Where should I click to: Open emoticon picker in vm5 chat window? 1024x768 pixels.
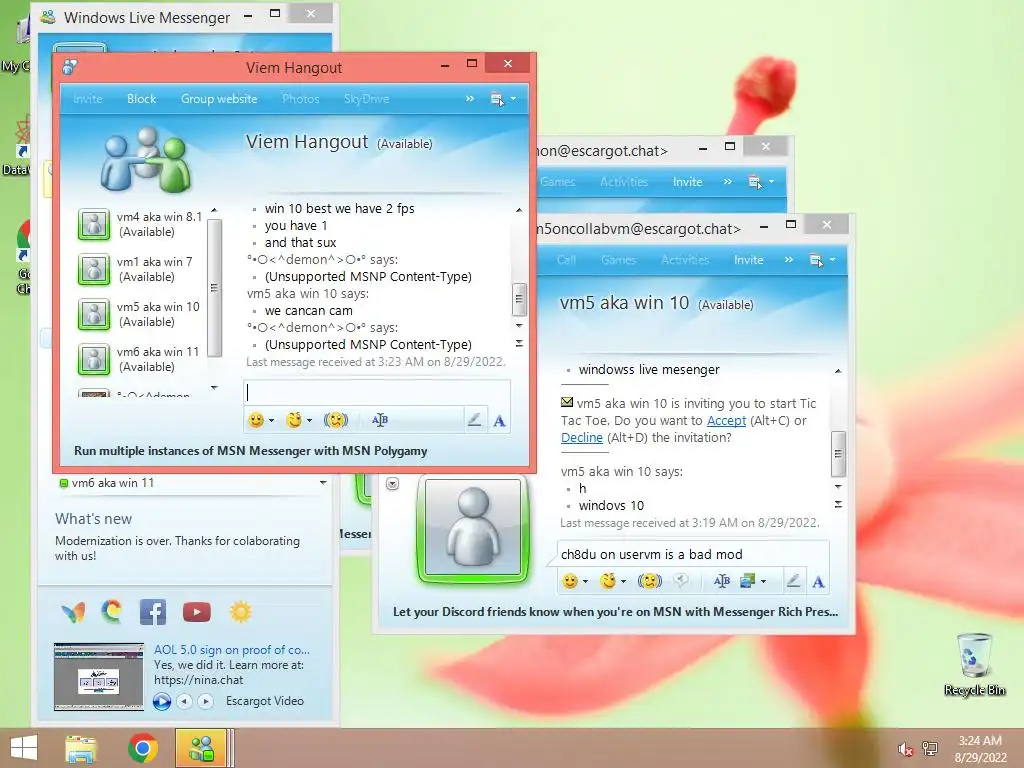click(x=570, y=581)
